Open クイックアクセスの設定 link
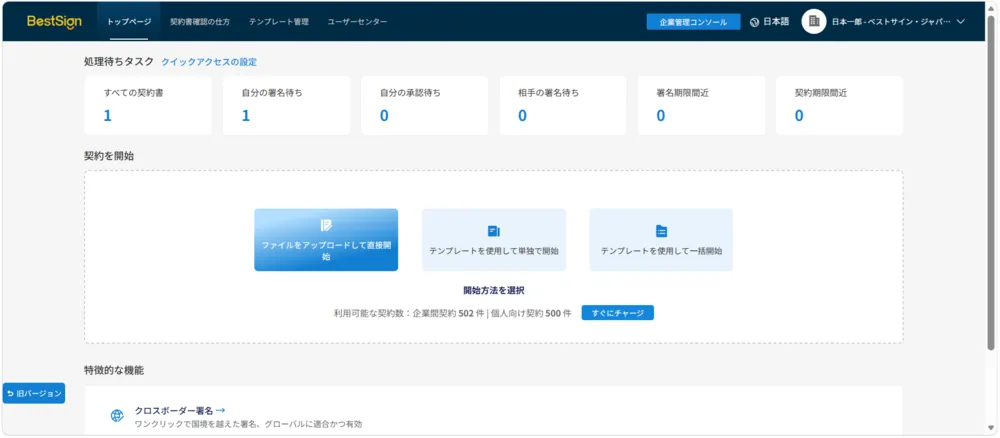 pyautogui.click(x=209, y=62)
